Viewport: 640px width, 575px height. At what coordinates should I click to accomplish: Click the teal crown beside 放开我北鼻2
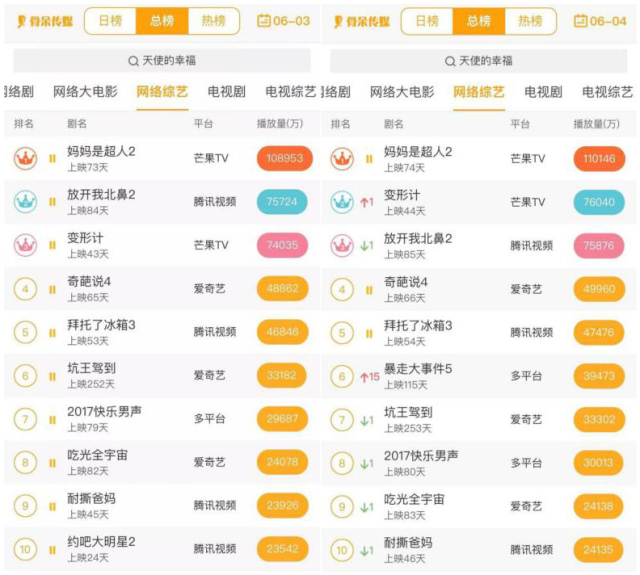click(25, 201)
